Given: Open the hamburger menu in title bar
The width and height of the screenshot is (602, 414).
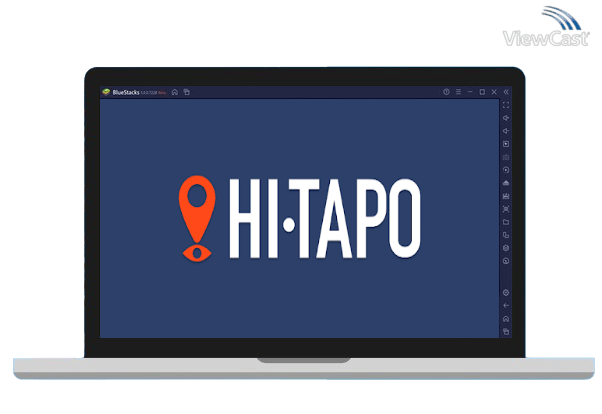Looking at the screenshot, I should click(458, 92).
